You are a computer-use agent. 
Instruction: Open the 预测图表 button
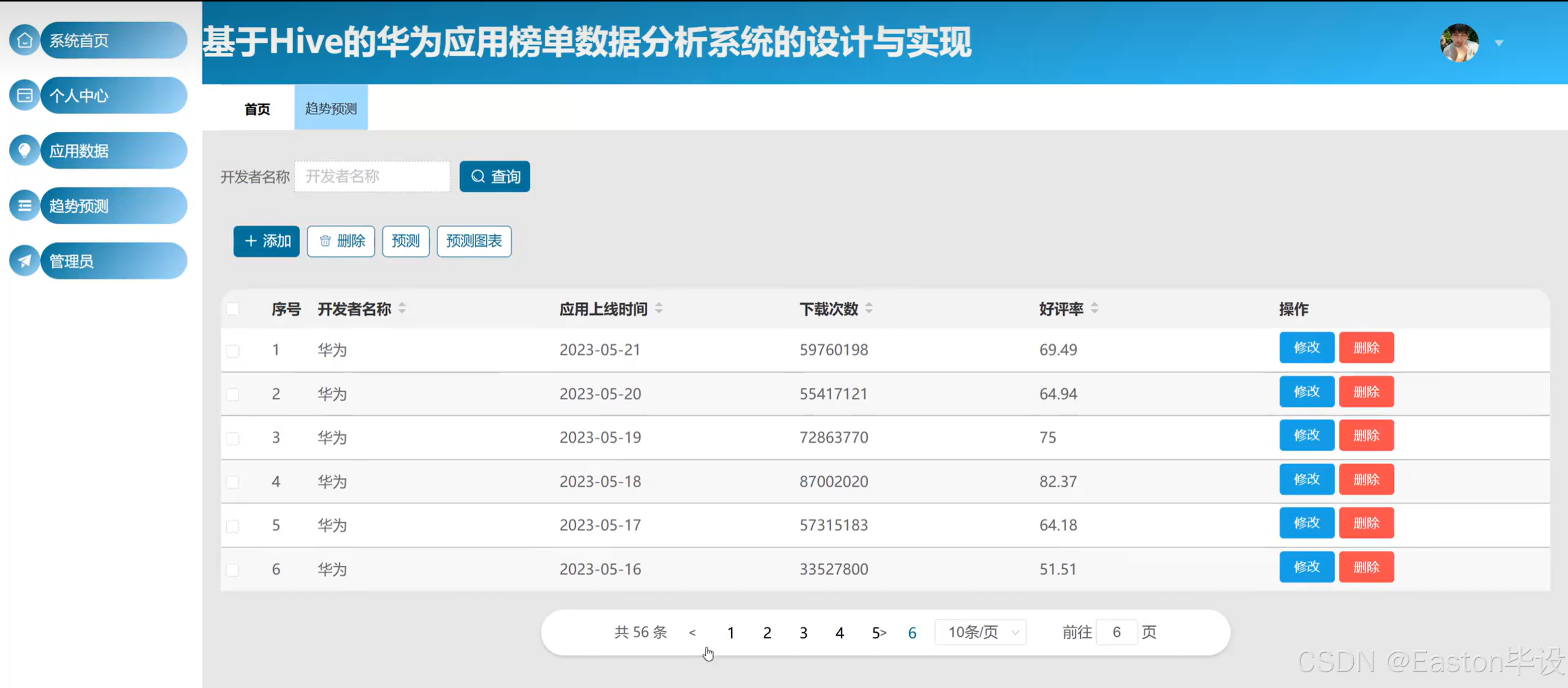coord(474,241)
